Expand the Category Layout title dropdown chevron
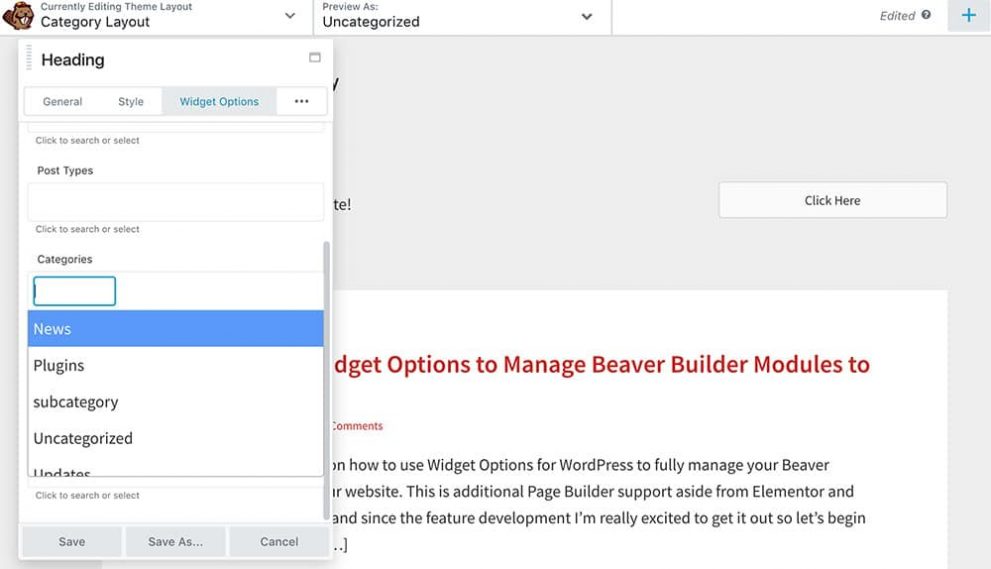This screenshot has height=569, width=991. coord(290,16)
